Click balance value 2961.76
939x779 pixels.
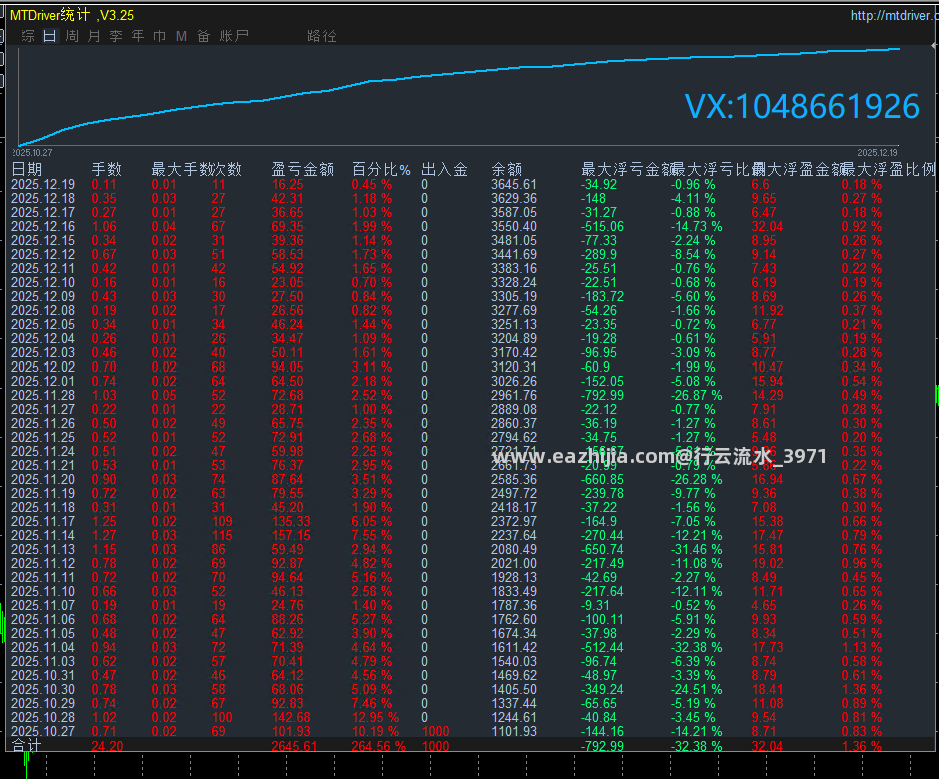(x=514, y=395)
